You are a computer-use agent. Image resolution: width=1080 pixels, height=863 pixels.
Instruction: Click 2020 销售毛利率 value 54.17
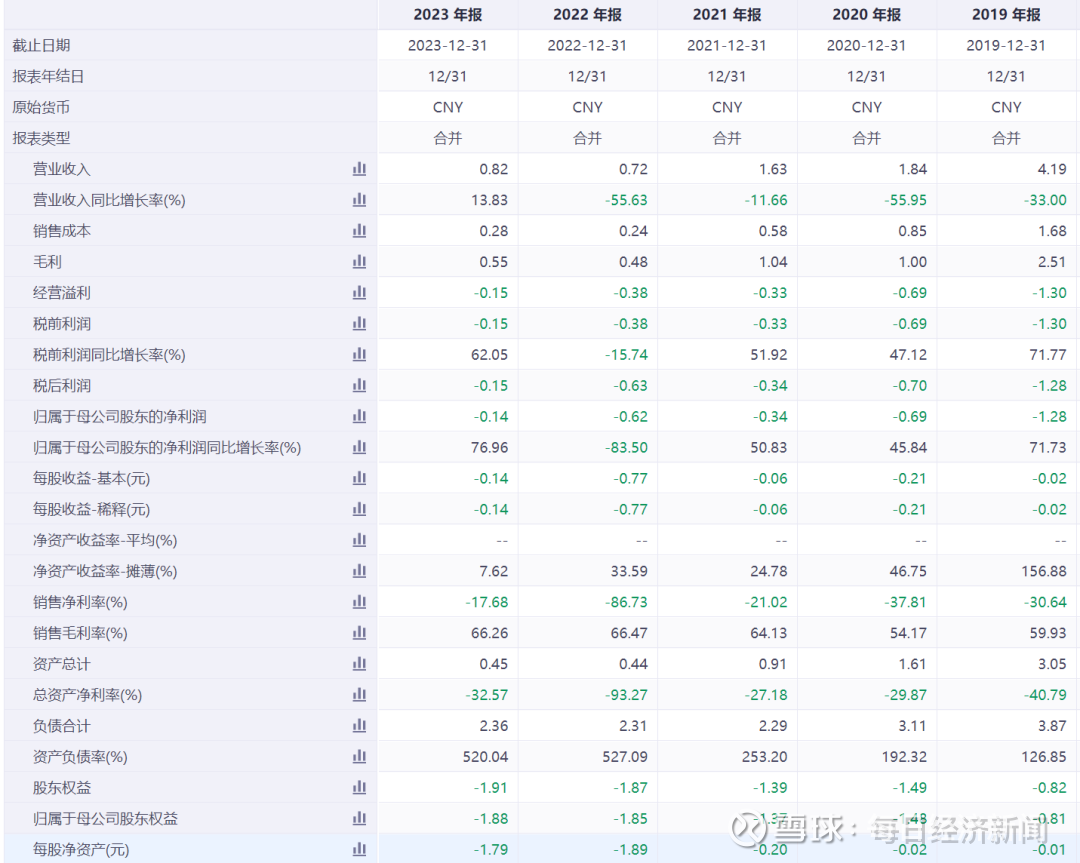pos(908,633)
